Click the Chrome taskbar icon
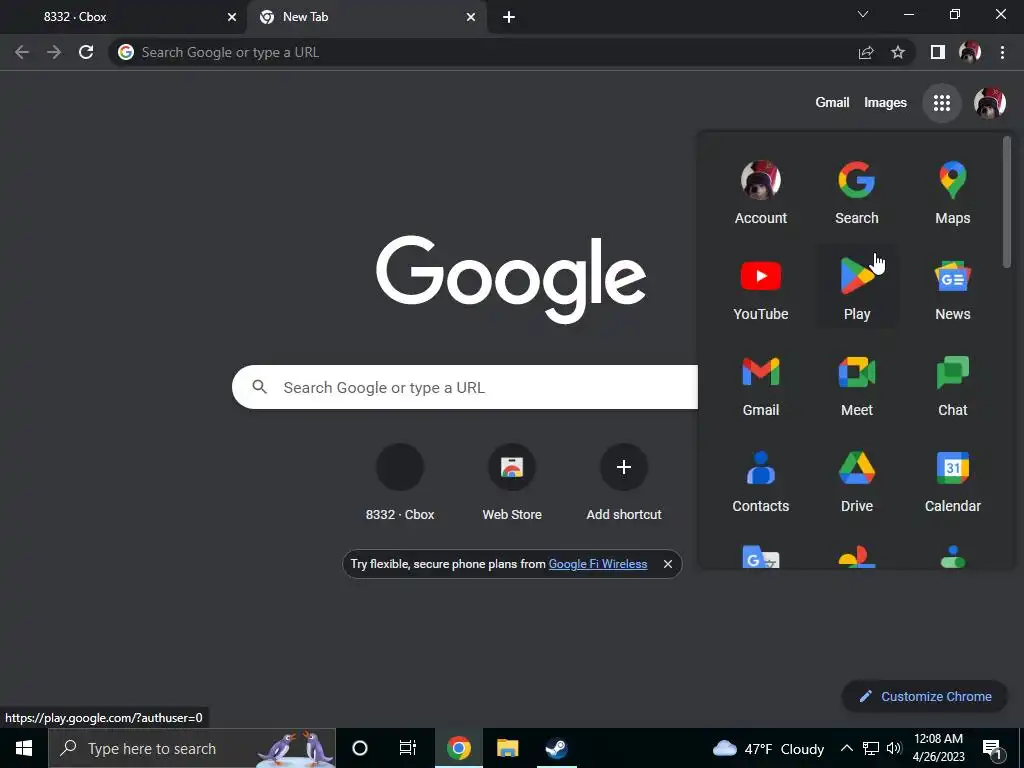Screen dimensions: 1024x768 pos(458,748)
